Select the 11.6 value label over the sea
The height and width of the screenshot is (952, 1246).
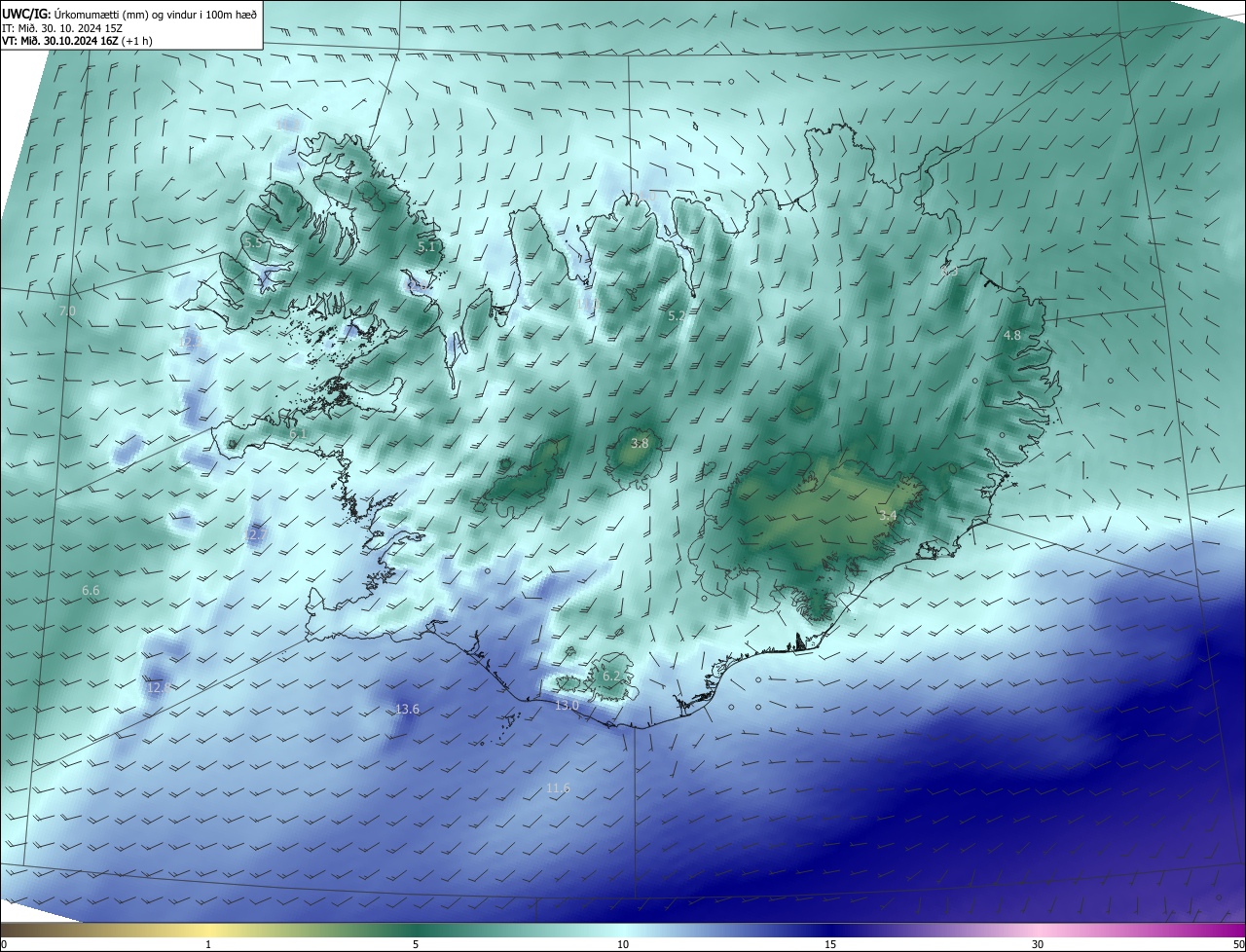pyautogui.click(x=558, y=787)
